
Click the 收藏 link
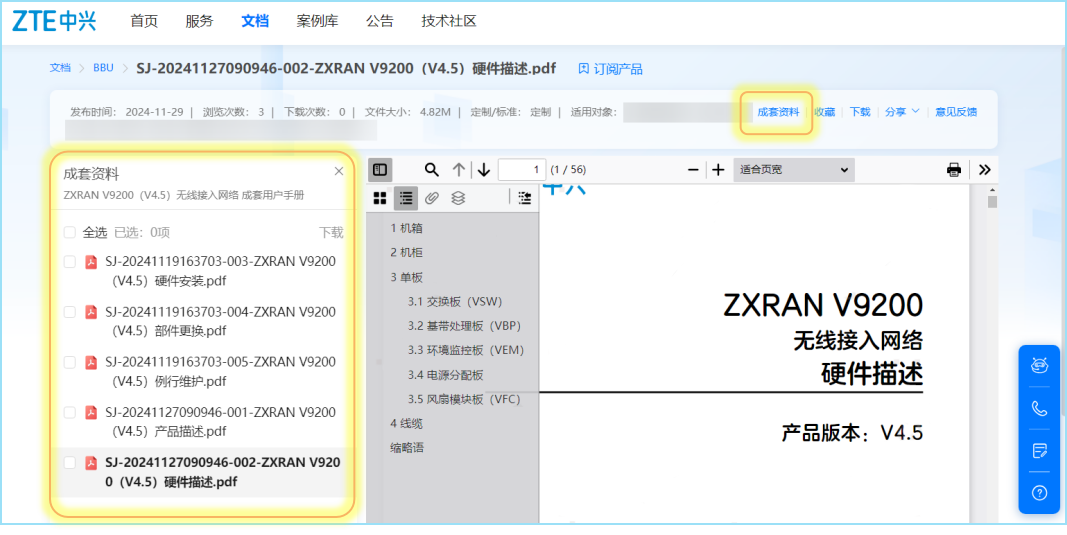825,112
